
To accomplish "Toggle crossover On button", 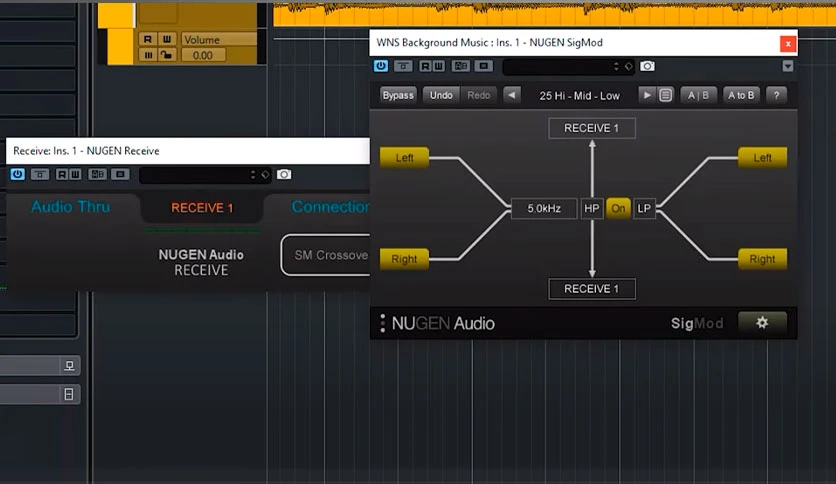I will pos(618,208).
